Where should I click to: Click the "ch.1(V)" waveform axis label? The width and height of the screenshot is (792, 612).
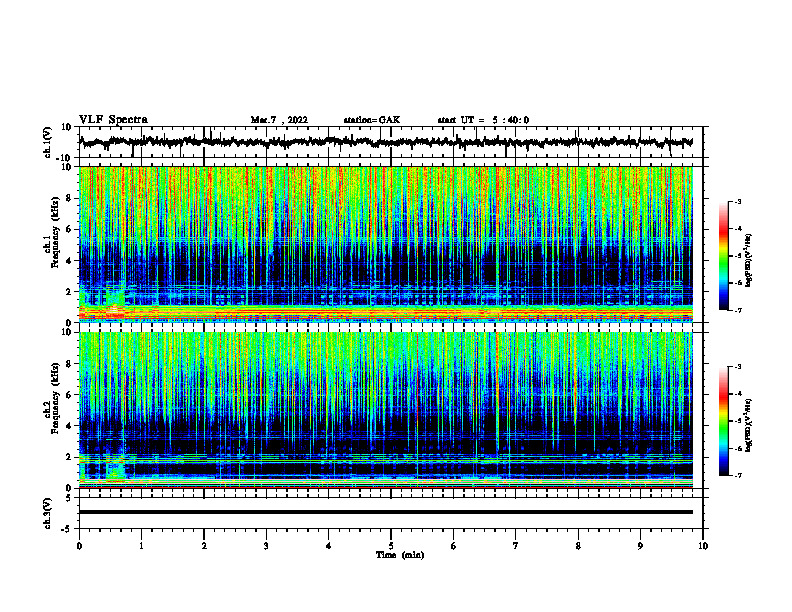pyautogui.click(x=48, y=142)
